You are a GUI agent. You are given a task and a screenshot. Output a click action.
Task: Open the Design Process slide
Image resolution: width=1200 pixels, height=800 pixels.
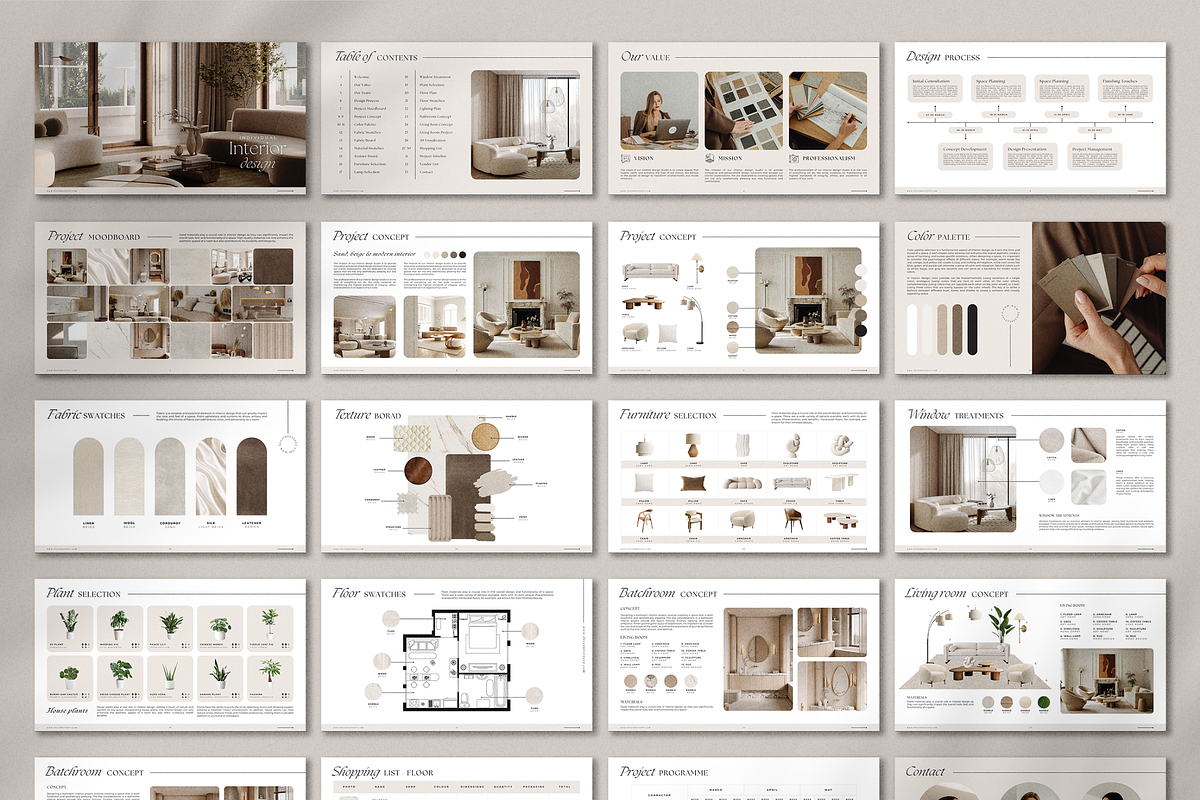click(x=1031, y=118)
